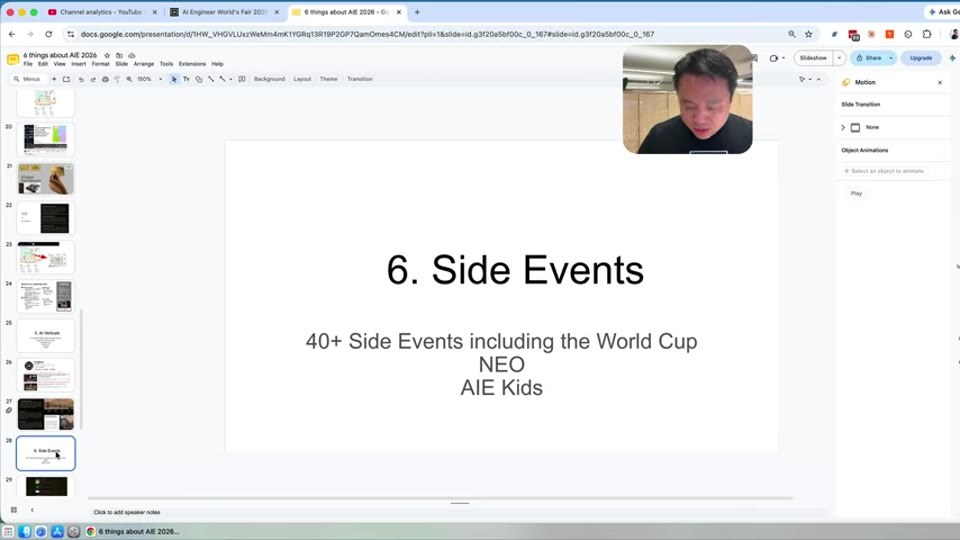Click the Background toolbar button
Image resolution: width=960 pixels, height=540 pixels.
pos(269,79)
